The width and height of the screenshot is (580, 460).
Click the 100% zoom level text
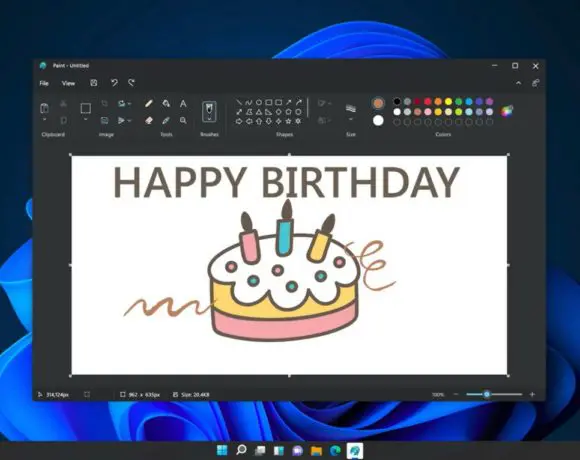tap(438, 395)
